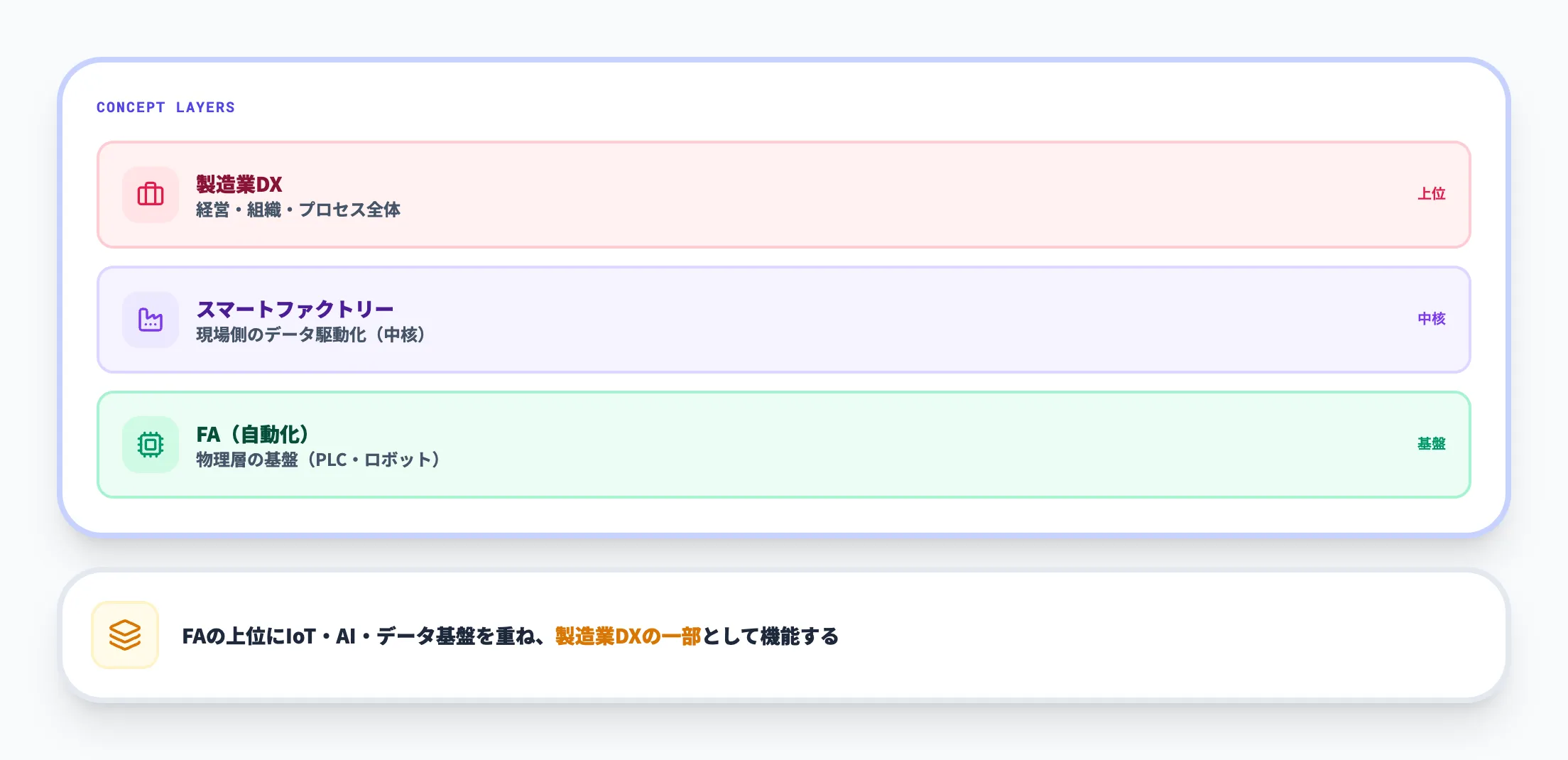Click the CPU chip icon for FA（自動化）

click(x=150, y=443)
